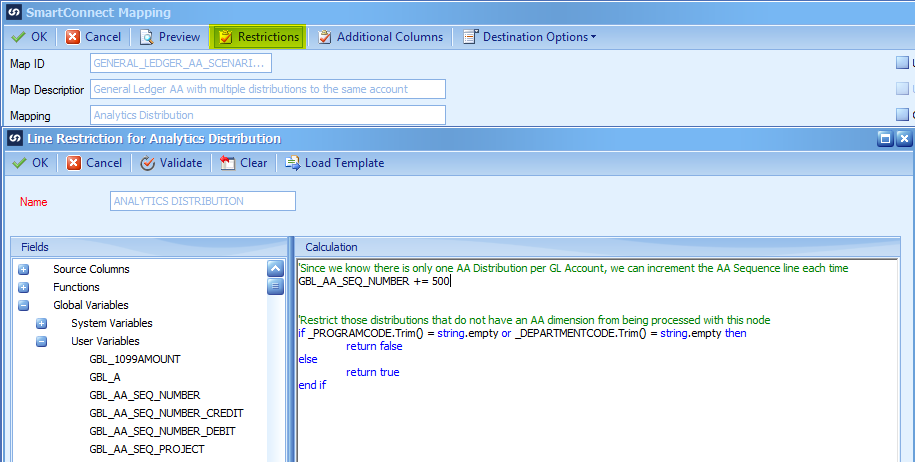
Task: Click the SmartConnect Mapping title icon
Action: (15, 12)
